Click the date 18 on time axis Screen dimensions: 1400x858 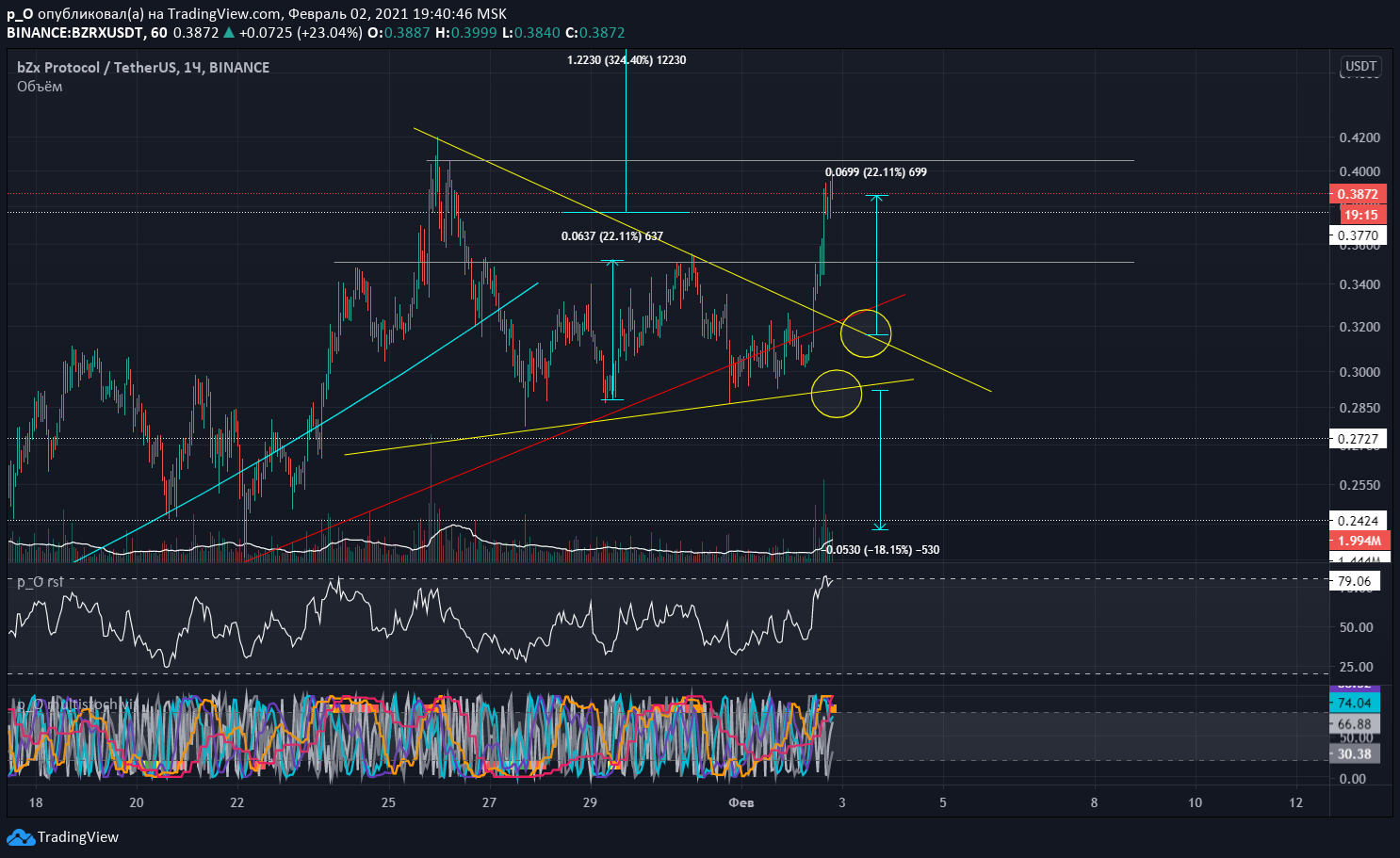click(36, 802)
